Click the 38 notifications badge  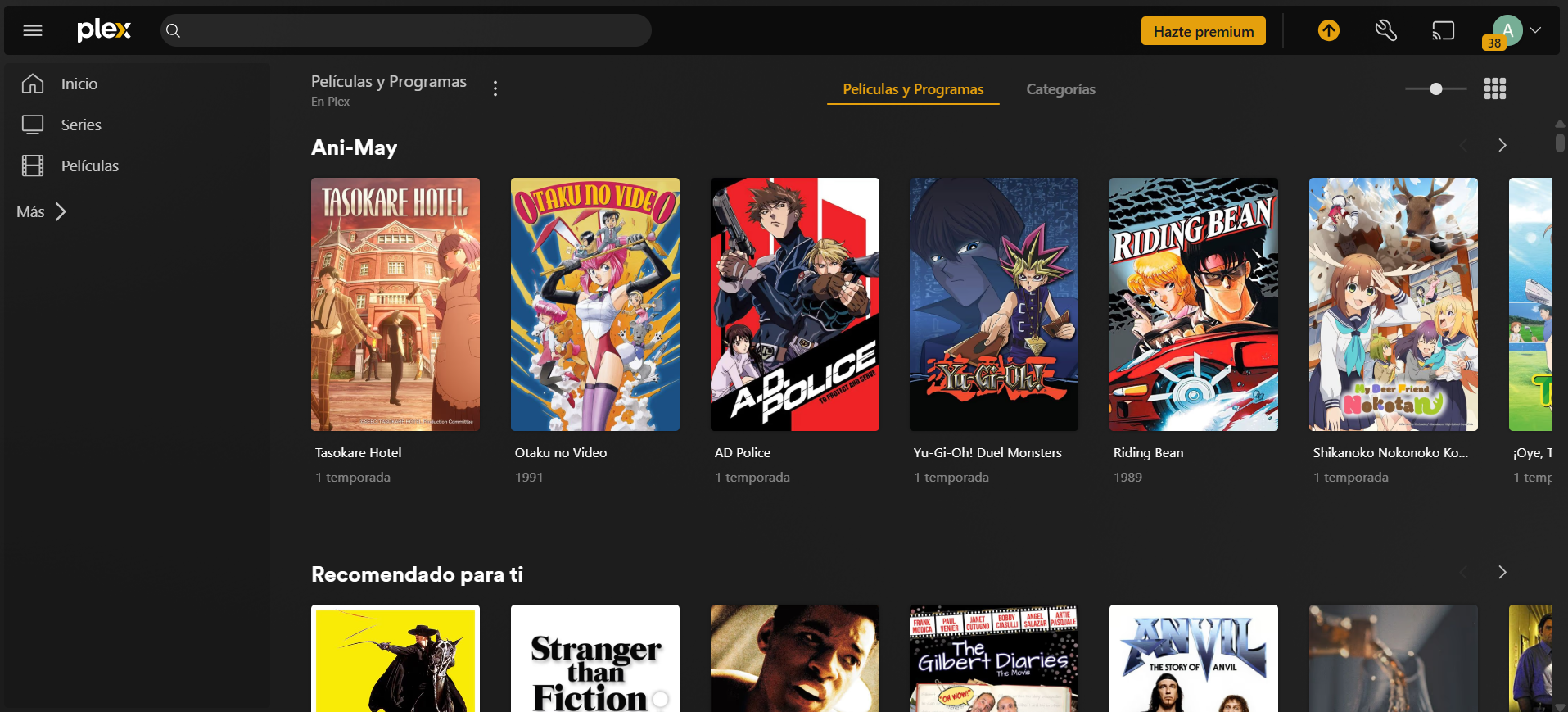(x=1494, y=43)
